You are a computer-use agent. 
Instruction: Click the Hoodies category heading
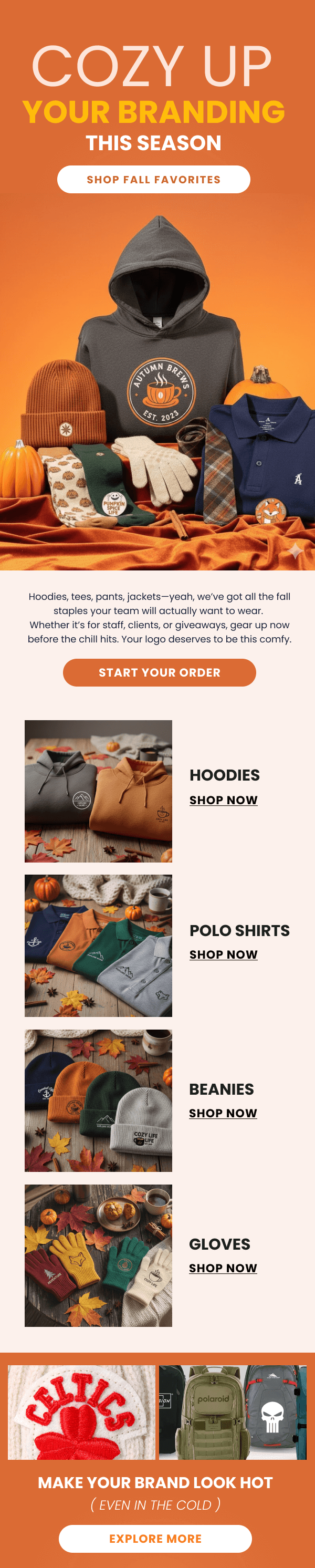click(224, 775)
